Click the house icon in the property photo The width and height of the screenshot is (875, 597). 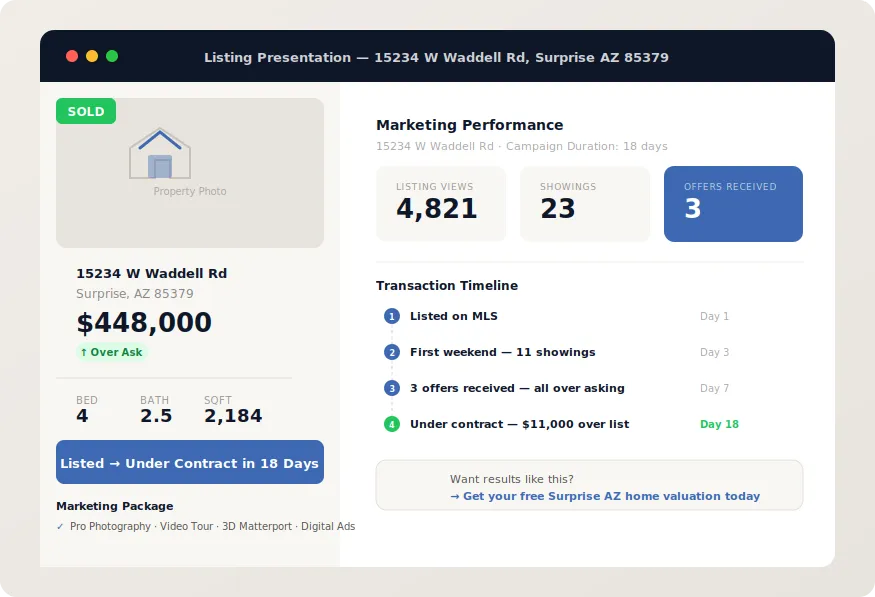(x=160, y=153)
